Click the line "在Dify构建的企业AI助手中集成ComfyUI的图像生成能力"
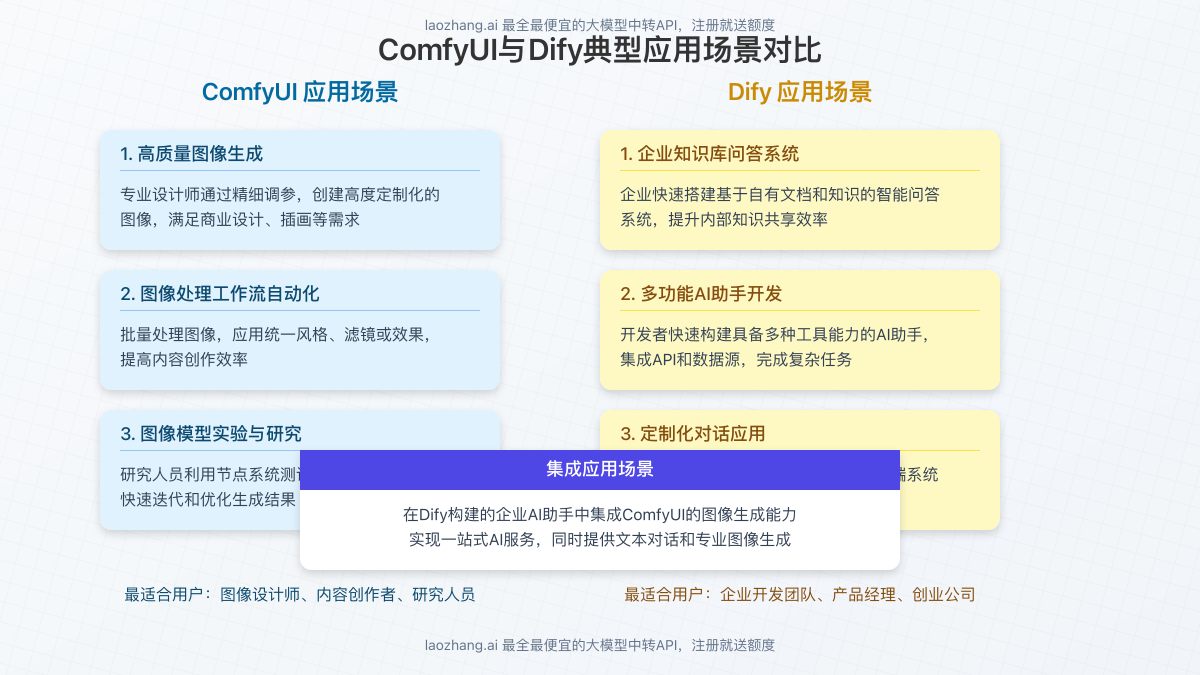The image size is (1200, 675). [600, 515]
